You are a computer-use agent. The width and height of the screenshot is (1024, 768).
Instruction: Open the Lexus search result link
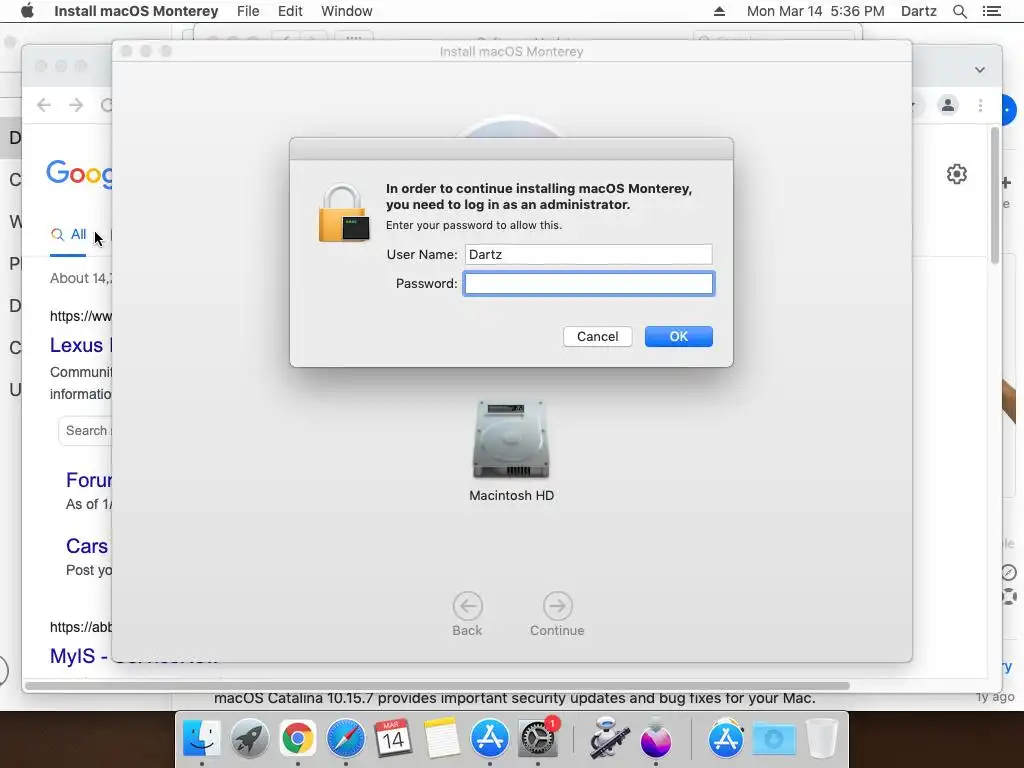click(x=80, y=345)
